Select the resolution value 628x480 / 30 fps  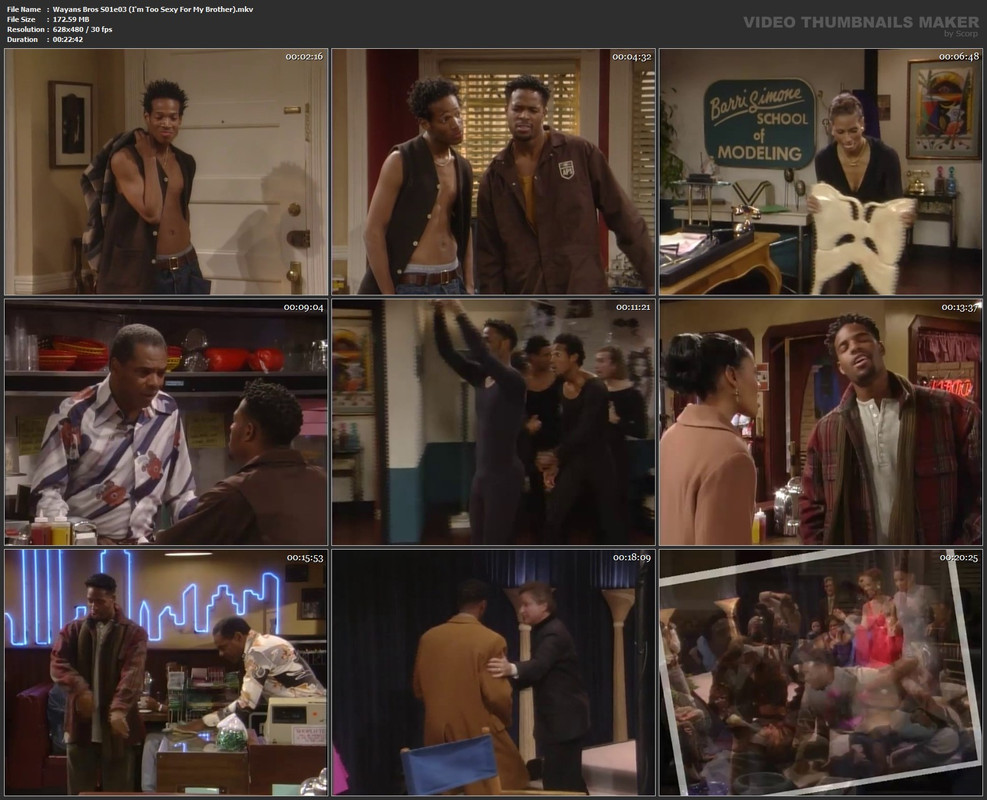[x=82, y=30]
